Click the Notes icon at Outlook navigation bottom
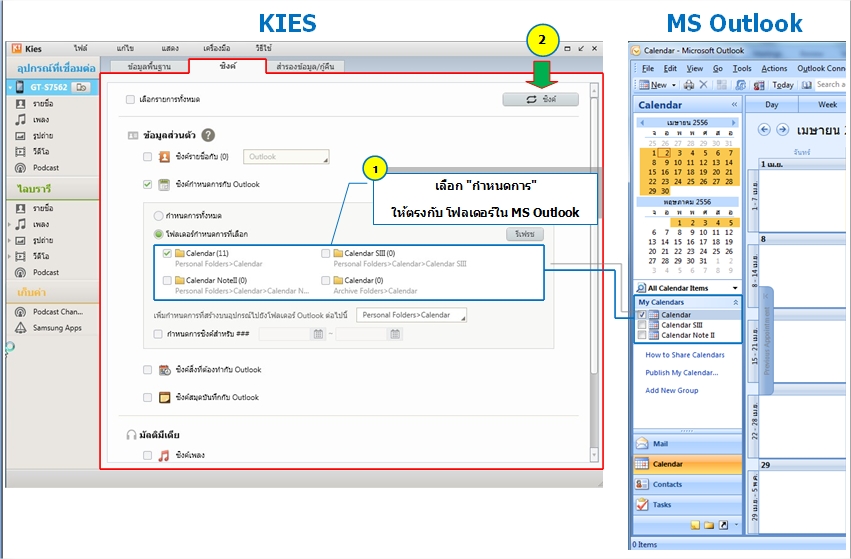The height and width of the screenshot is (559, 851). coord(695,525)
